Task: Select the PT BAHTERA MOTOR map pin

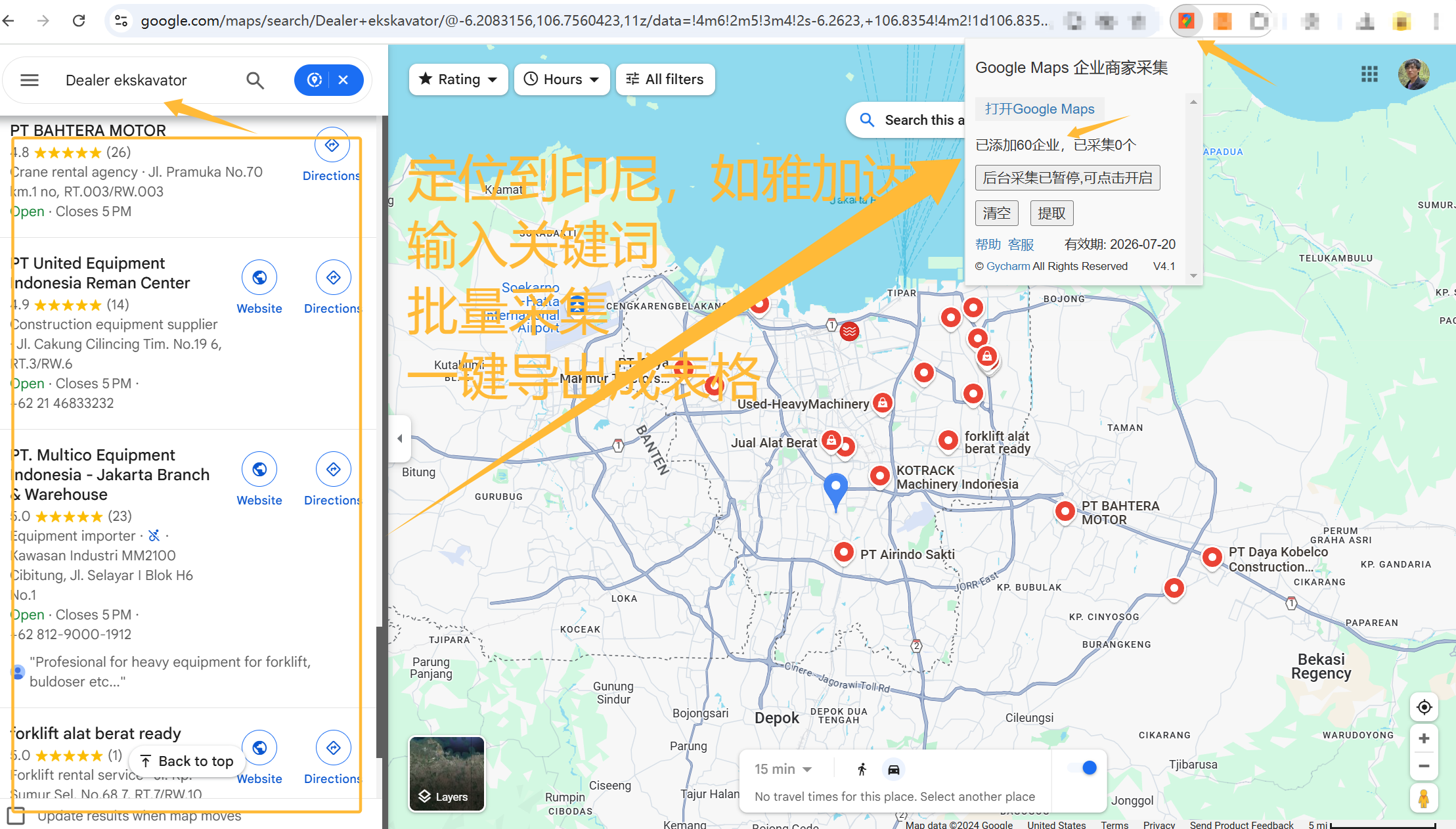Action: point(1065,511)
